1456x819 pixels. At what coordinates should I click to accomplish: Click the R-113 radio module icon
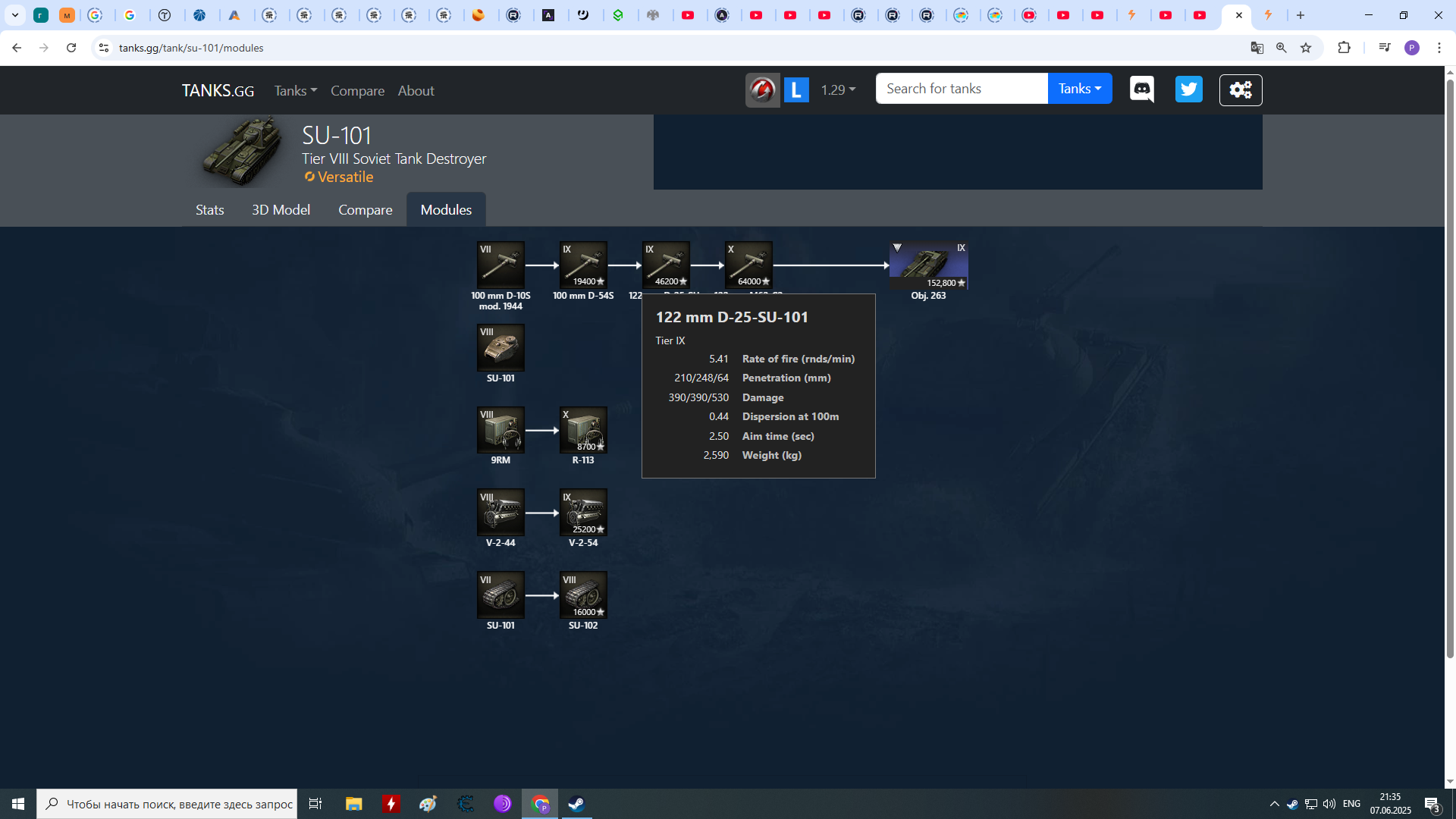point(583,430)
